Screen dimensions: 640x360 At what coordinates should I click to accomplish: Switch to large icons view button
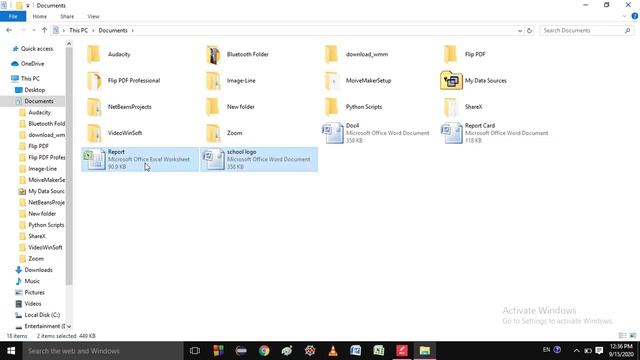pyautogui.click(x=633, y=336)
